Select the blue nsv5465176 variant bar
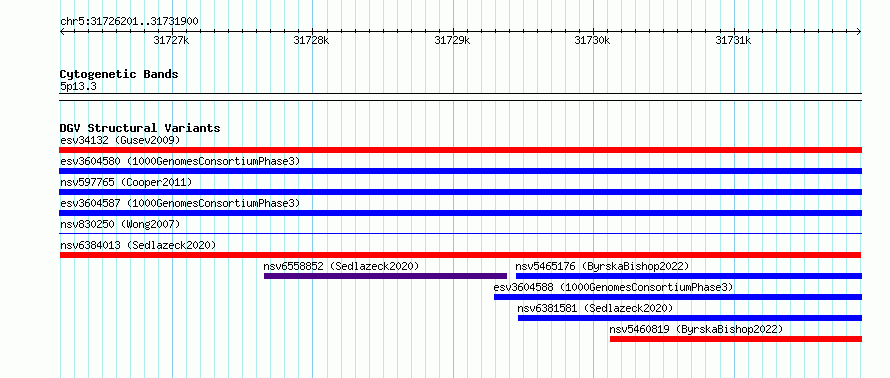The width and height of the screenshot is (890, 378). (x=689, y=276)
